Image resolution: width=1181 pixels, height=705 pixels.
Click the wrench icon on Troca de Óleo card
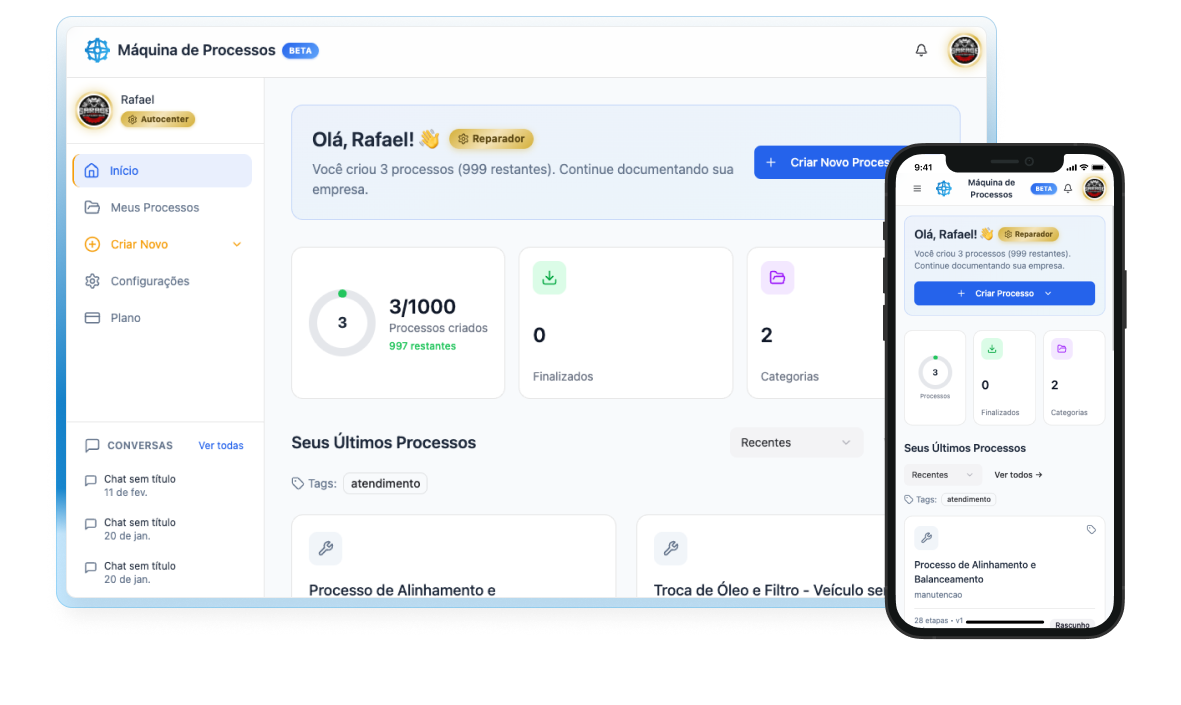670,548
